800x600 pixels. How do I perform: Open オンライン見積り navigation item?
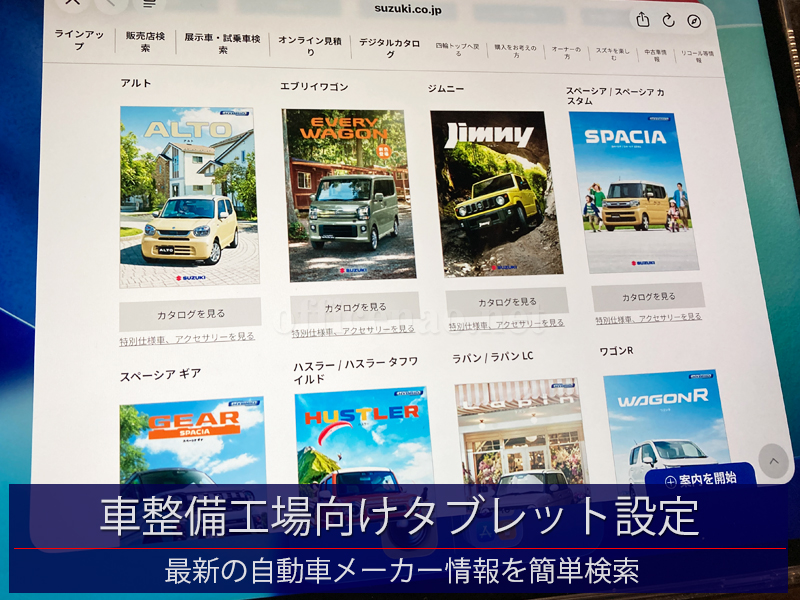(309, 46)
